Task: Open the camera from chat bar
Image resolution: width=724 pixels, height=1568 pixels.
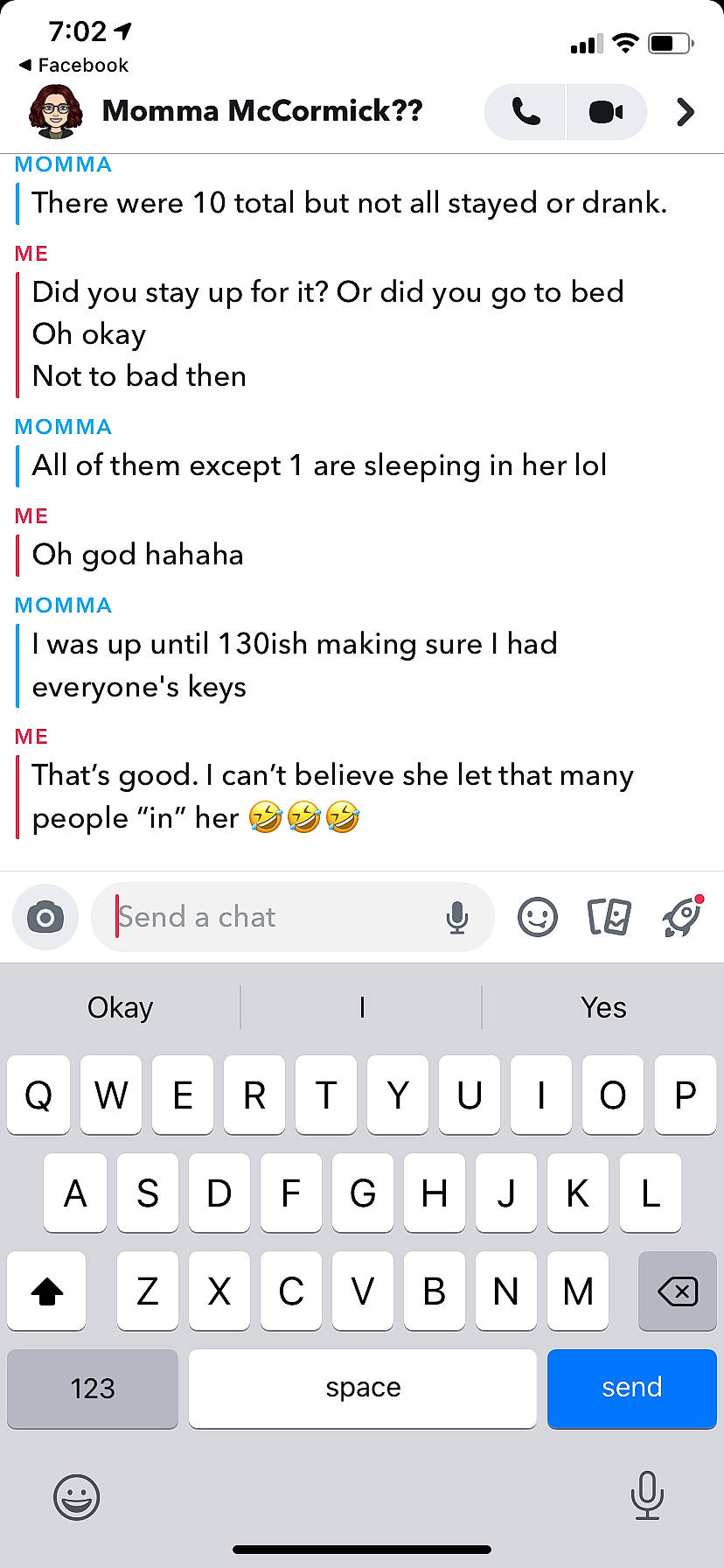Action: 45,917
